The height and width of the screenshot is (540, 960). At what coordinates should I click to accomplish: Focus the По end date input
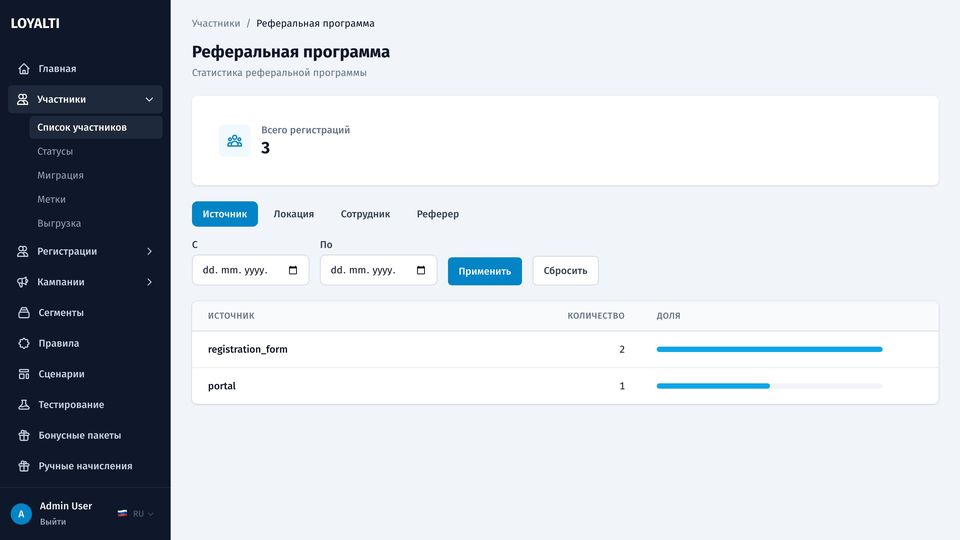pyautogui.click(x=378, y=270)
